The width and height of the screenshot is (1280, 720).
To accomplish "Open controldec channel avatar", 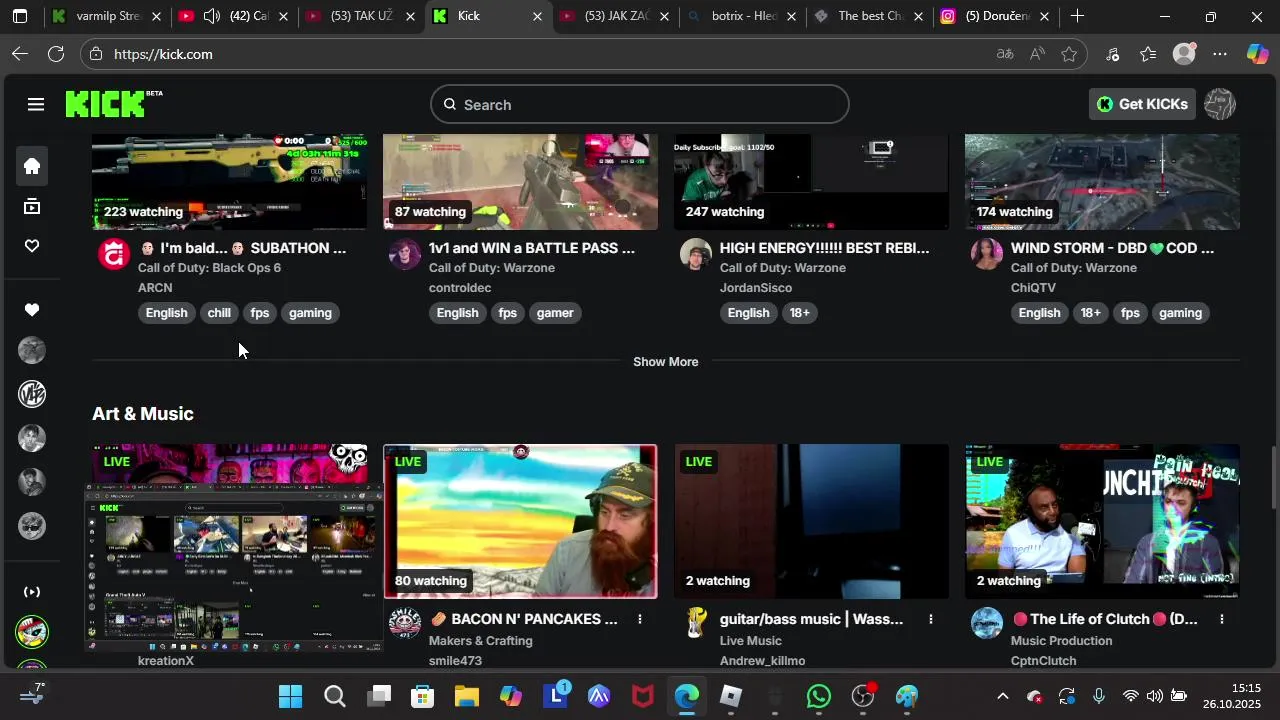I will click(405, 254).
